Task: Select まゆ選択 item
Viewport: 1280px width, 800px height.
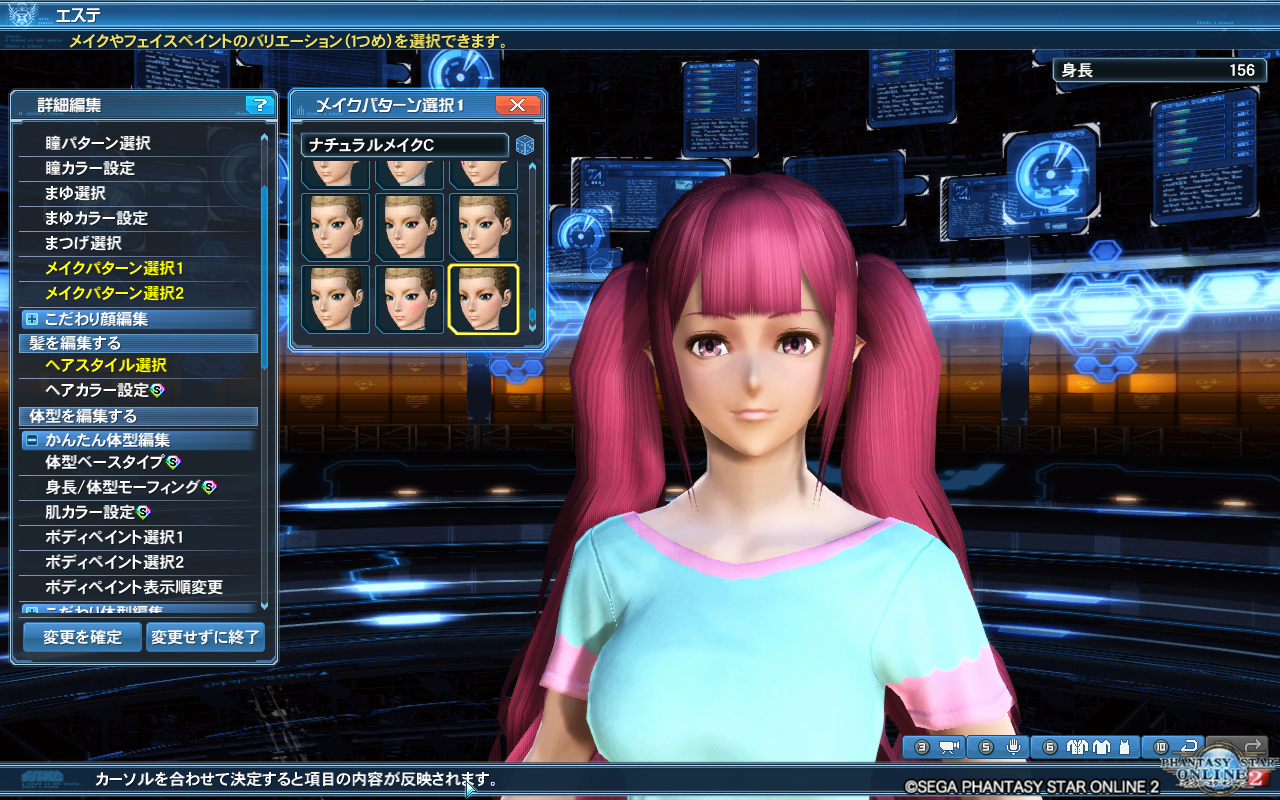Action: pyautogui.click(x=138, y=193)
